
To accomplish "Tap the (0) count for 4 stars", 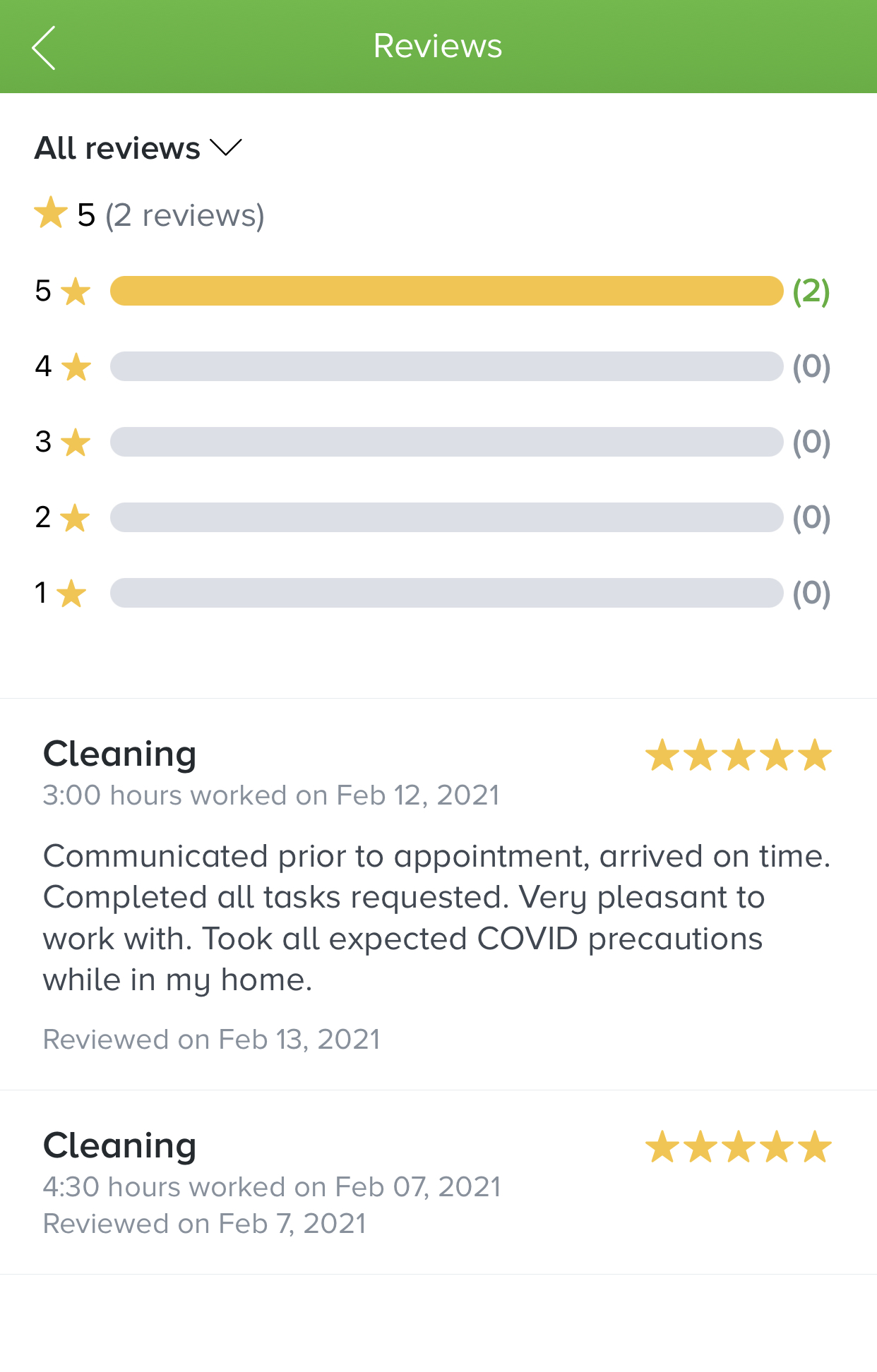I will pos(811,366).
